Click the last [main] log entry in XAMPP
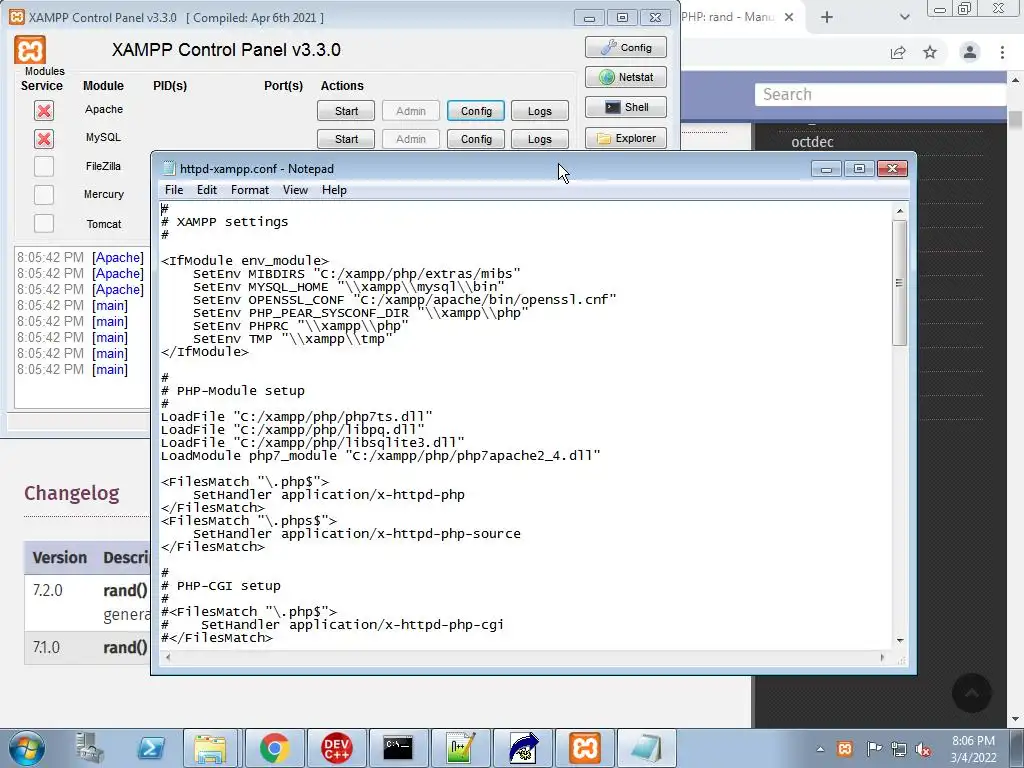 [x=110, y=370]
